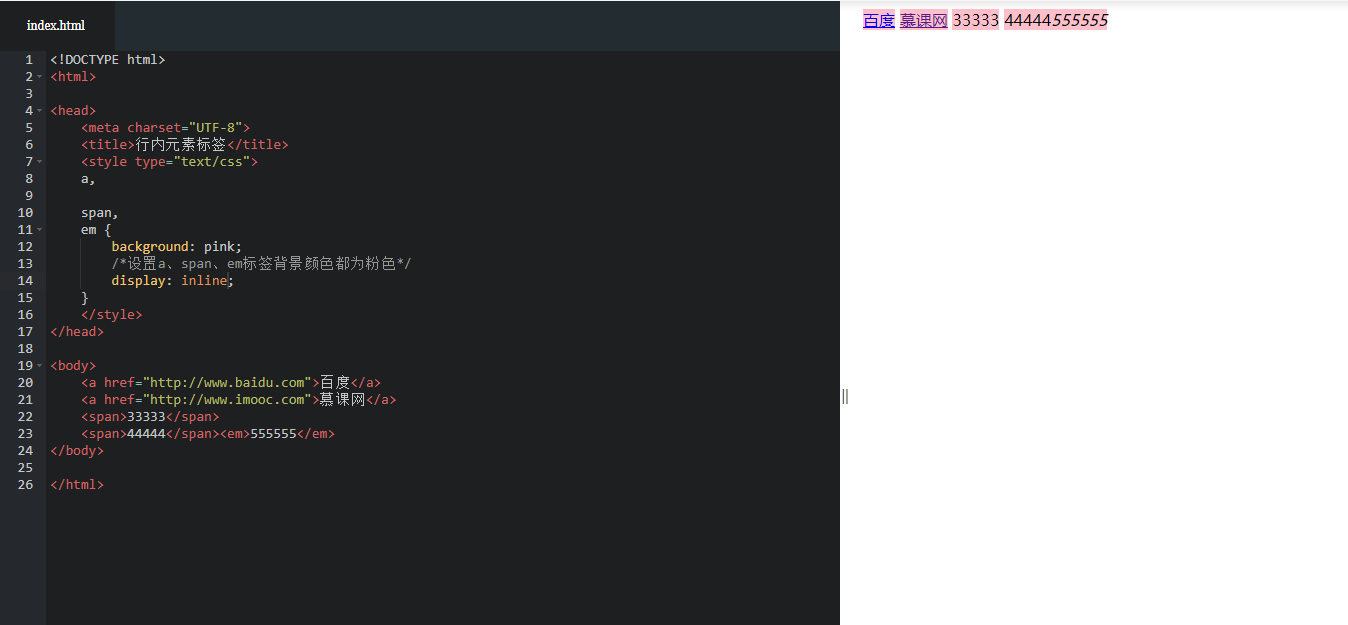Click the span 44444 em 555555 code line

click(x=208, y=434)
